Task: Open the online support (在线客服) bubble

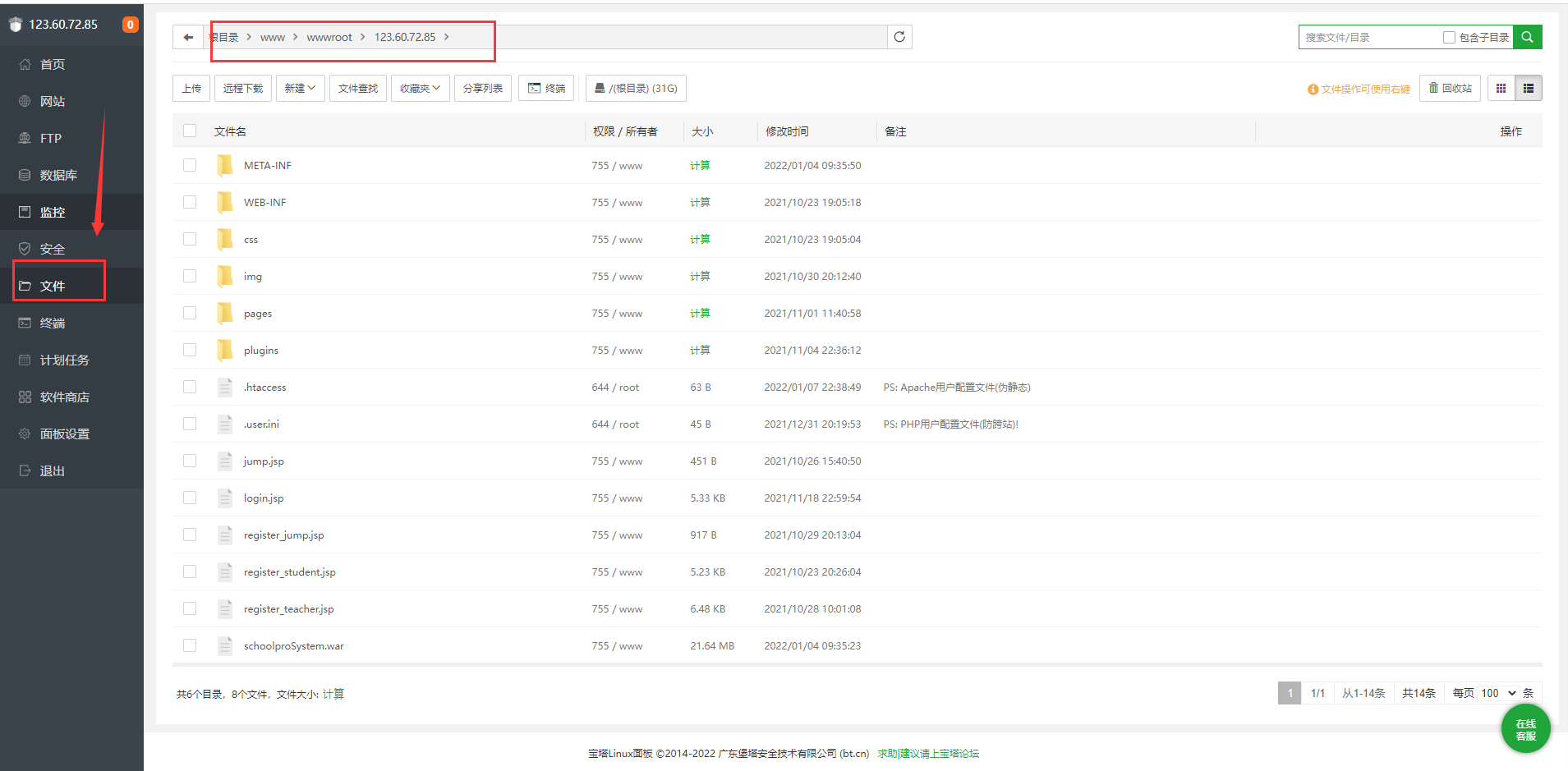Action: coord(1525,728)
